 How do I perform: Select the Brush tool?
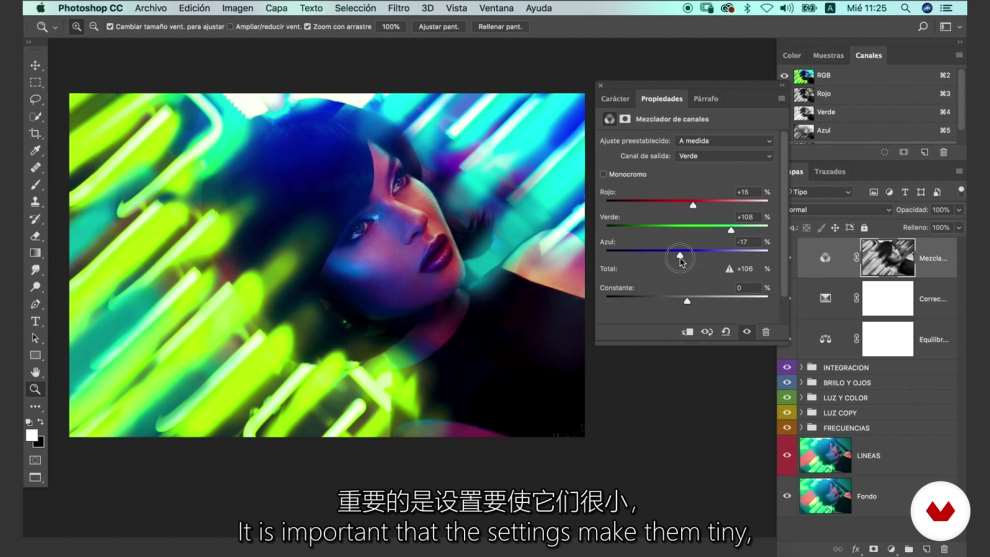[35, 184]
